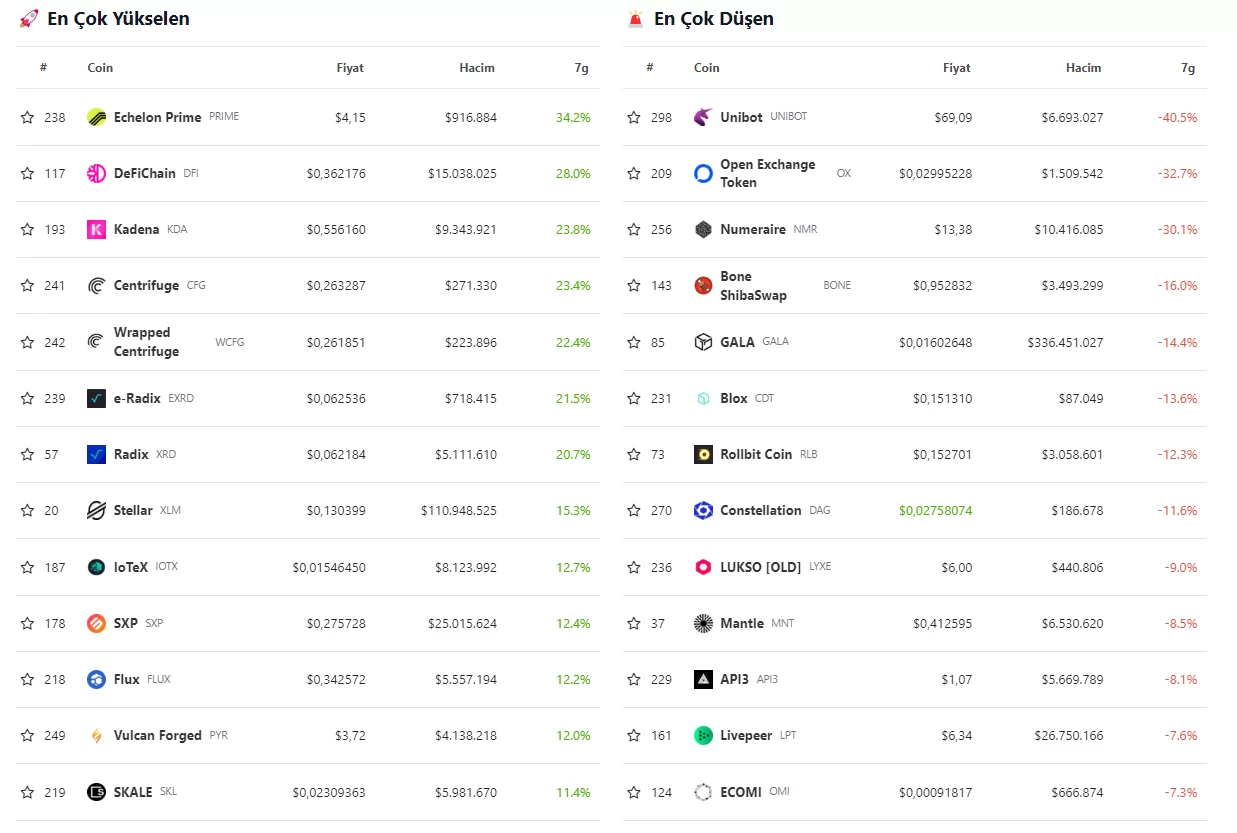
Task: Click DeFiChain's rank number 117
Action: click(55, 173)
